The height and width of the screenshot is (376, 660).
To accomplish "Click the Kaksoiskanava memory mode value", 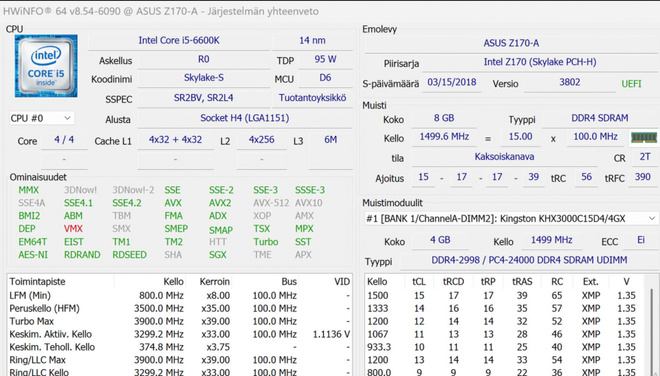I will tap(504, 157).
